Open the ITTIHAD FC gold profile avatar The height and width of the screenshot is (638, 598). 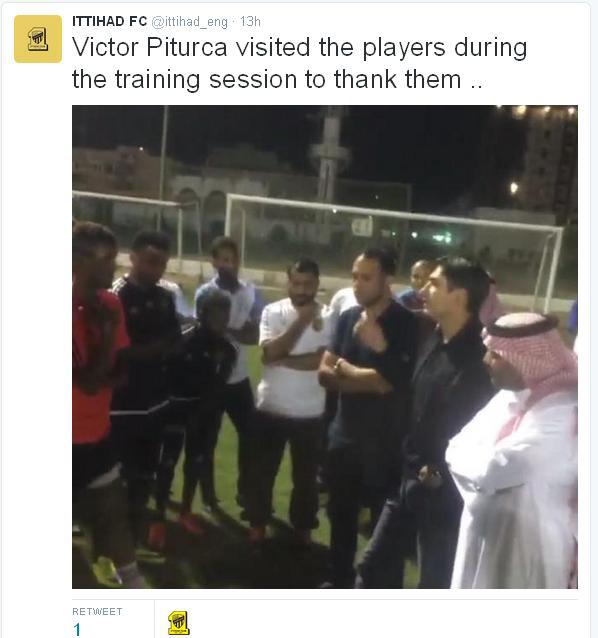(38, 39)
